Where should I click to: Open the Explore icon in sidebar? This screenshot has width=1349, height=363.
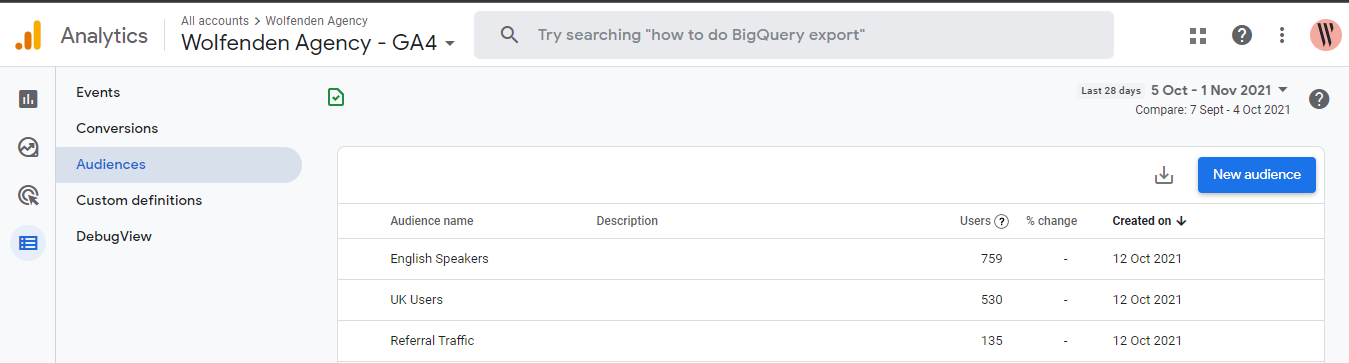[x=28, y=147]
